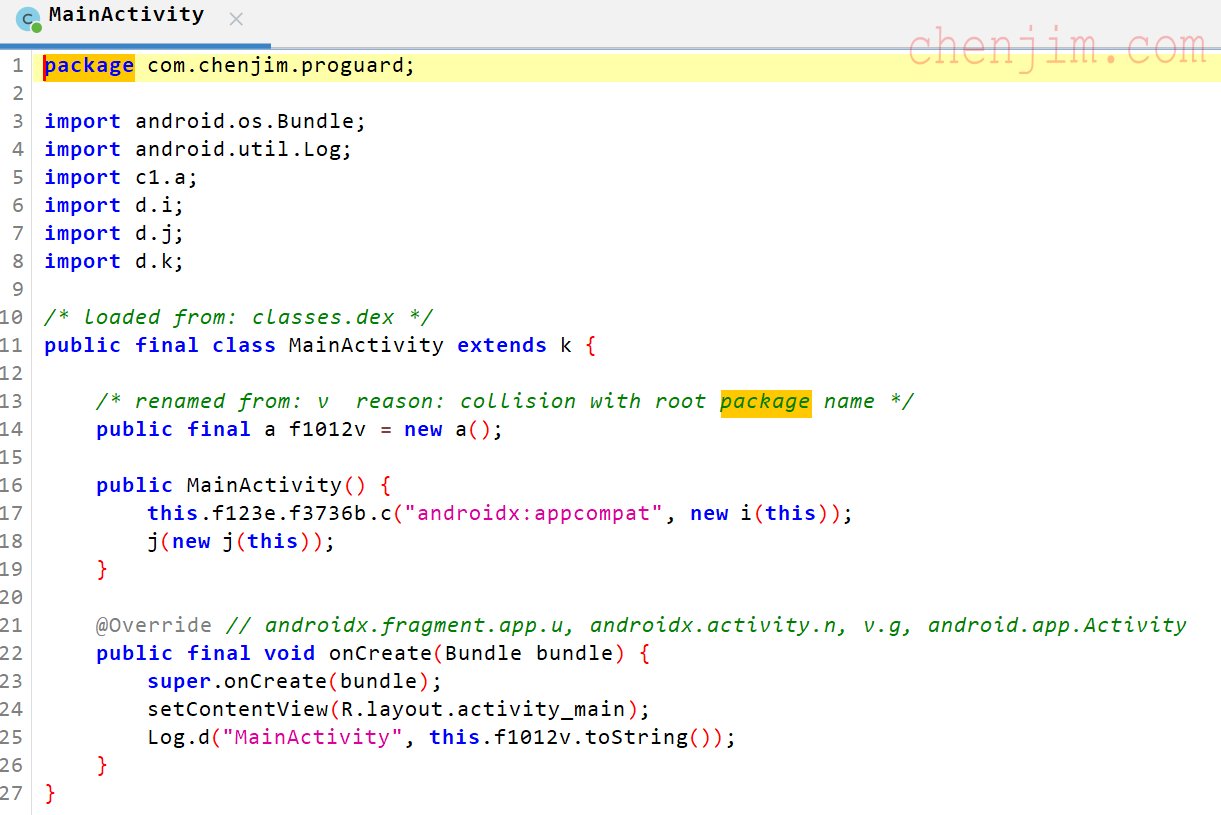This screenshot has height=815, width=1221.
Task: Click the import 'android.os.Bundle' line
Action: point(205,122)
